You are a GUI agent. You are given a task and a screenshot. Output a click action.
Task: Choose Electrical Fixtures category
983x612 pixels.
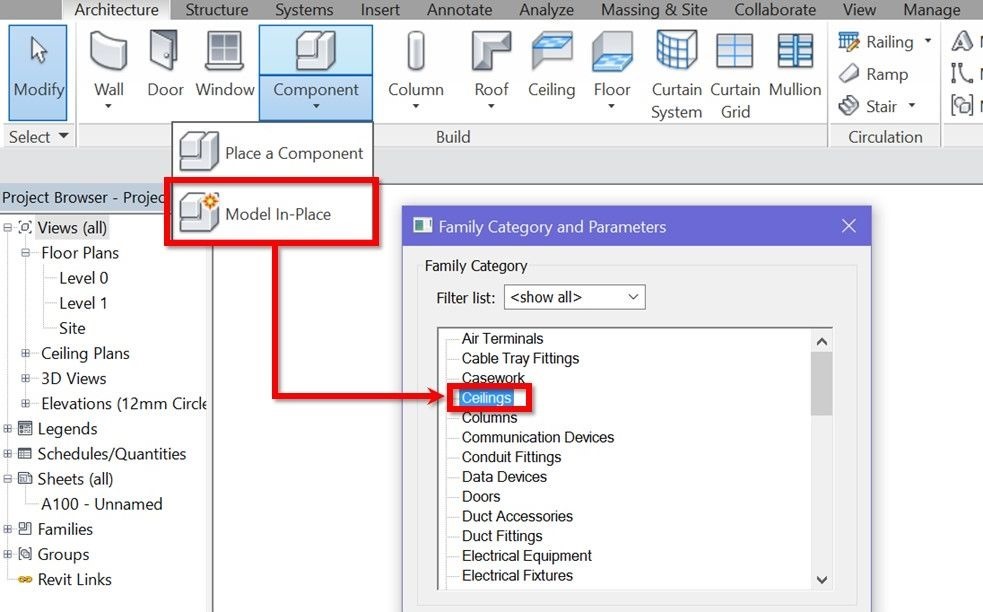point(517,575)
